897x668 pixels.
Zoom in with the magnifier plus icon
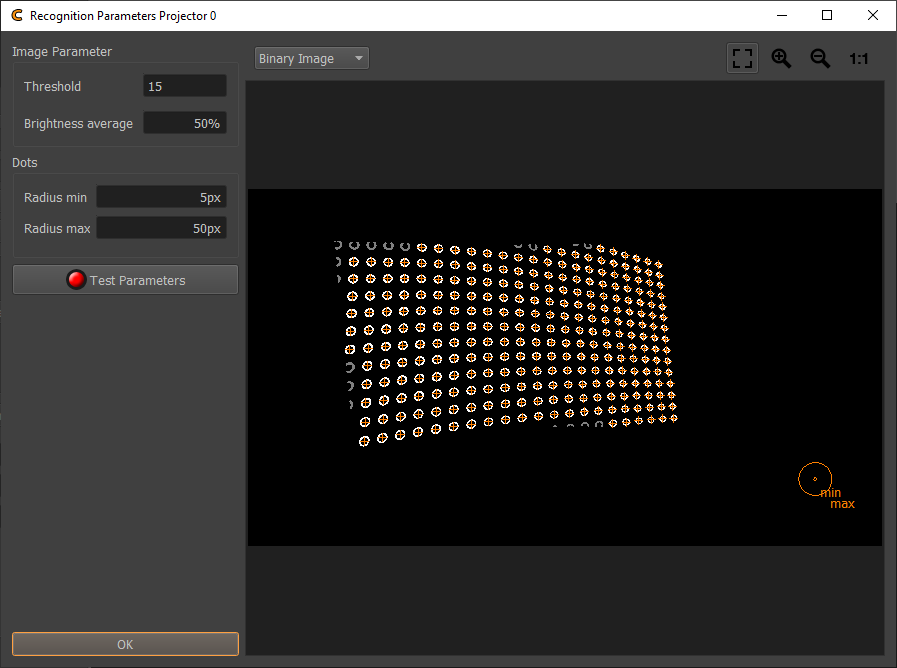tap(781, 59)
